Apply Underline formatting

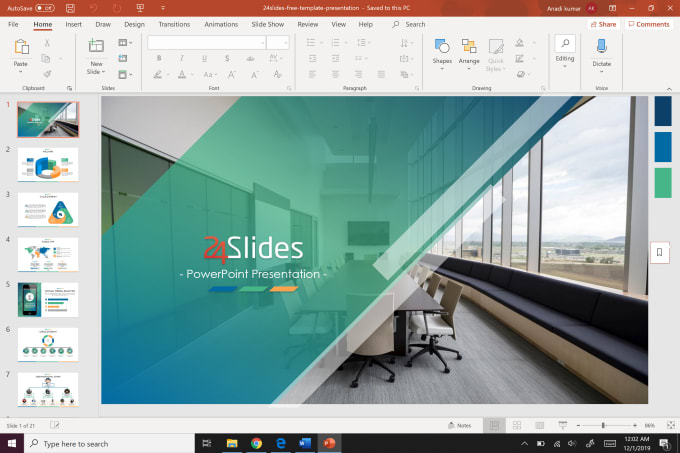click(x=204, y=58)
